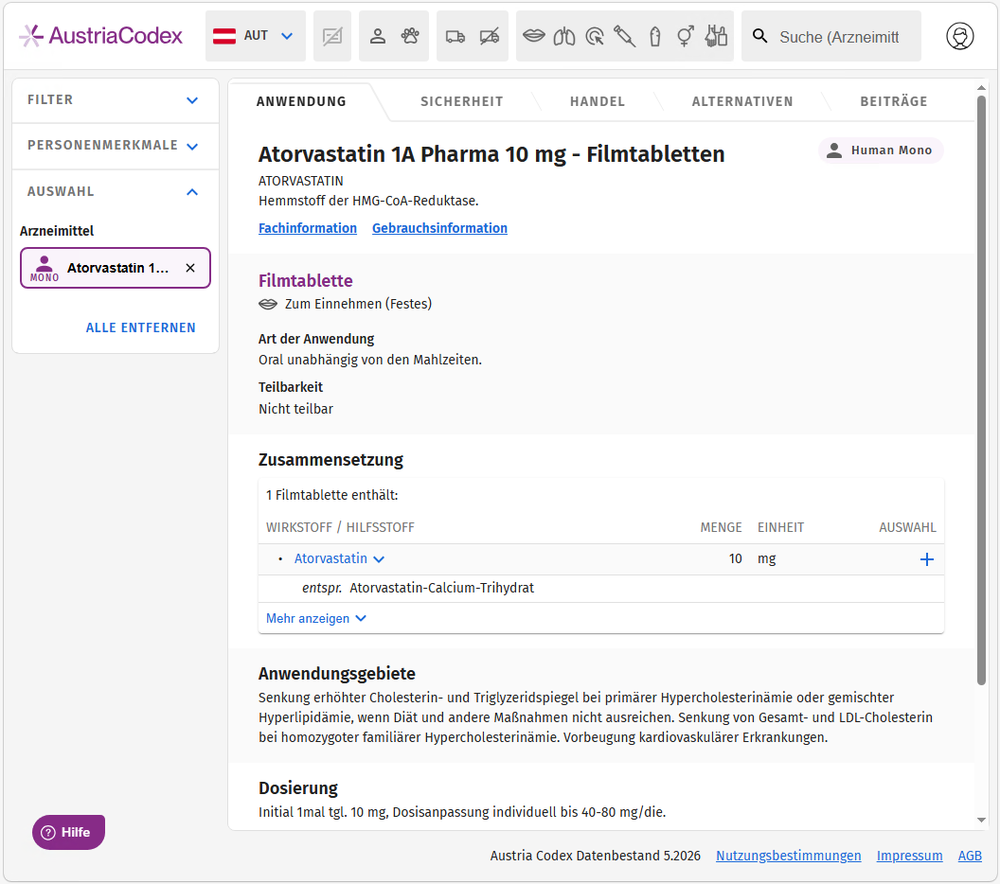The image size is (1000, 884).
Task: Toggle the crossed-out truck unavailable filter
Action: click(x=489, y=36)
